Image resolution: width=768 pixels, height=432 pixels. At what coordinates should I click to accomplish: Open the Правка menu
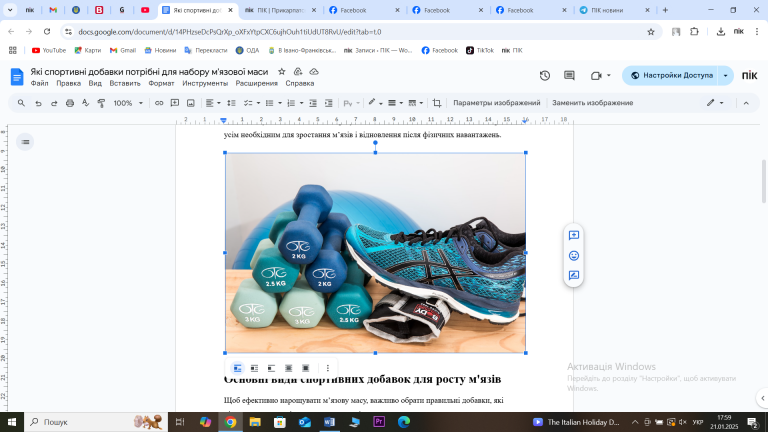[x=68, y=83]
